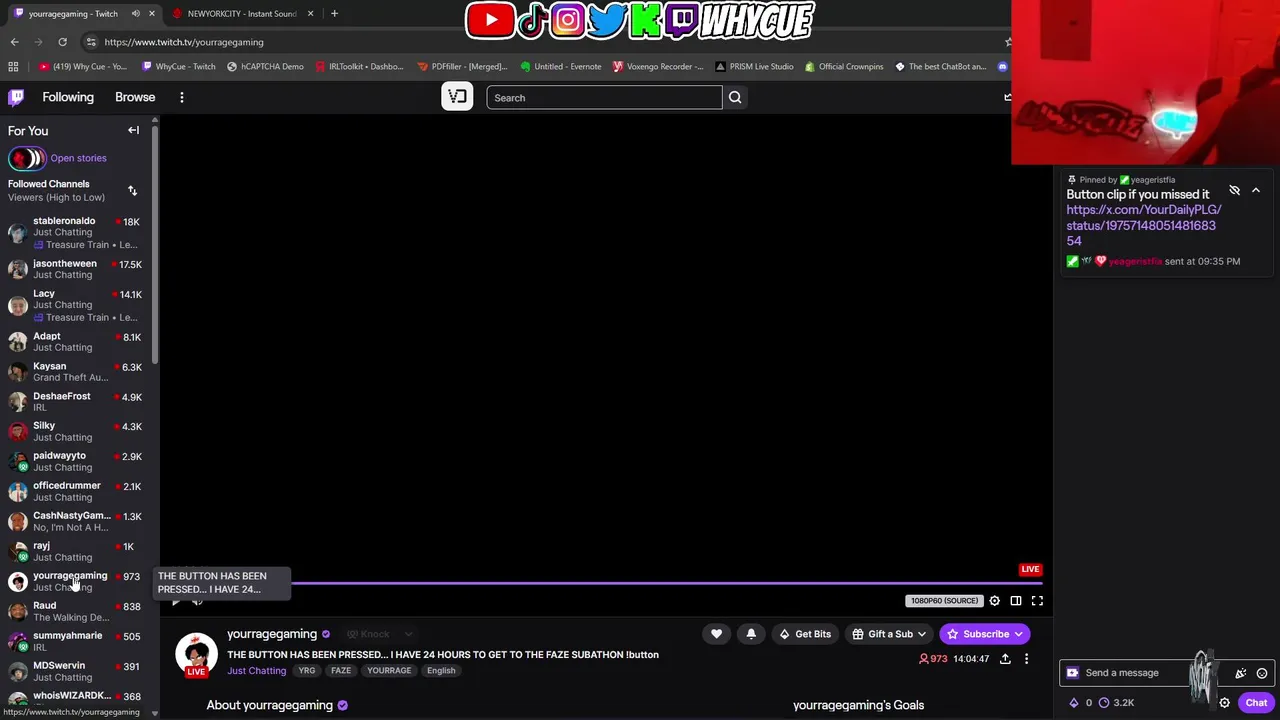
Task: Reload the browser page
Action: tap(62, 42)
